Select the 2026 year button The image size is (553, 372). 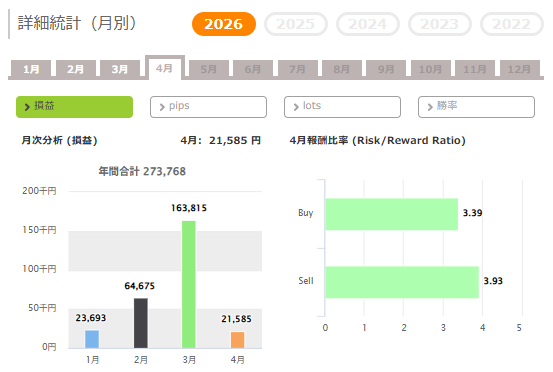tap(224, 24)
